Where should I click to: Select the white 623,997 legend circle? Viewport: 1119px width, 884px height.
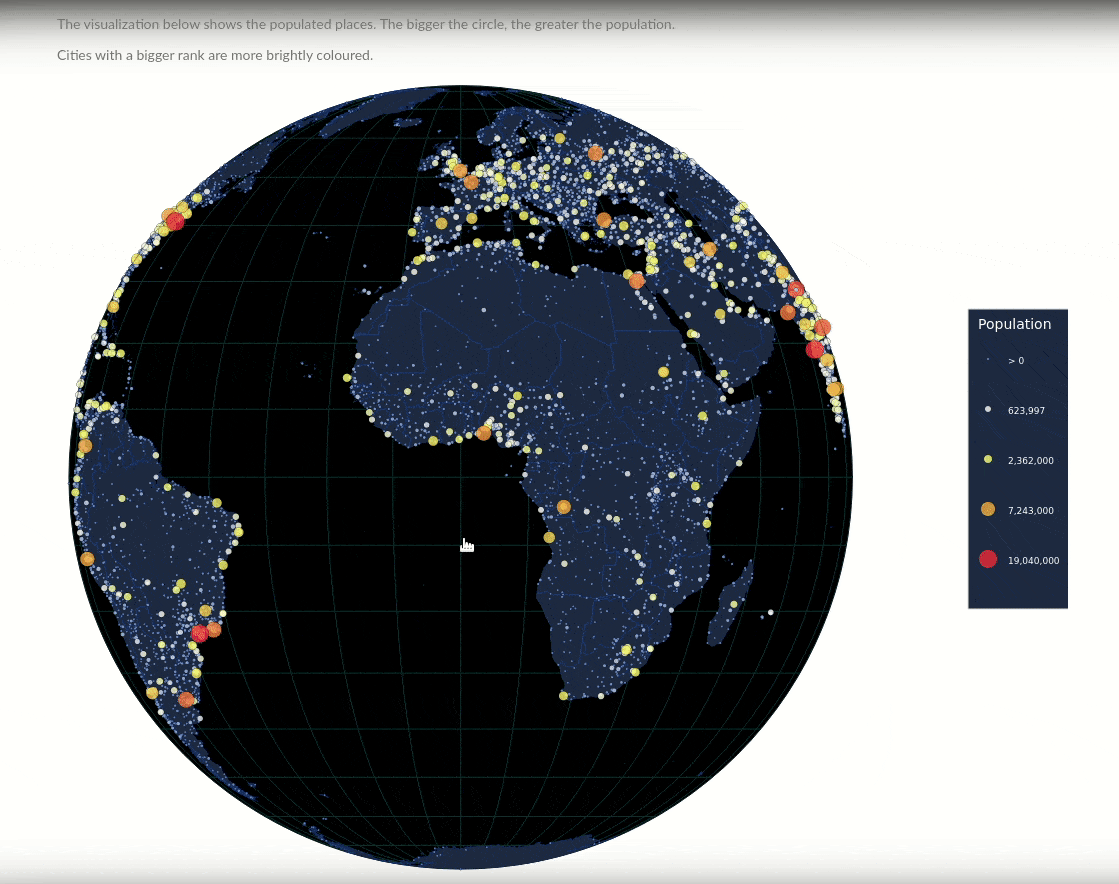pos(988,409)
